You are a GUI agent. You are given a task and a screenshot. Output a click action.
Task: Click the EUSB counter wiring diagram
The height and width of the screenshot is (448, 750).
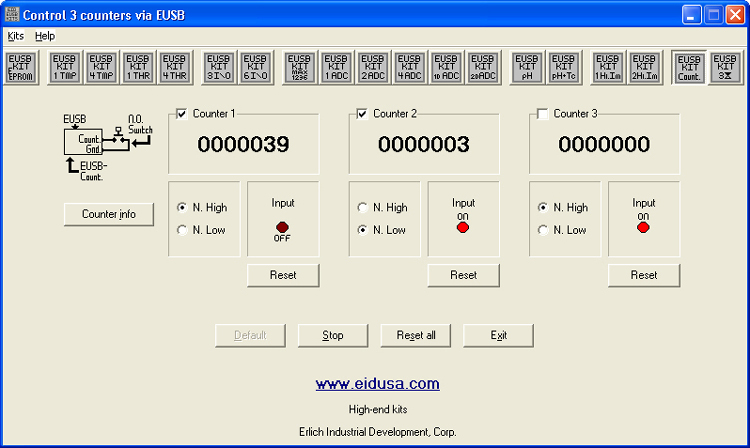tap(108, 148)
